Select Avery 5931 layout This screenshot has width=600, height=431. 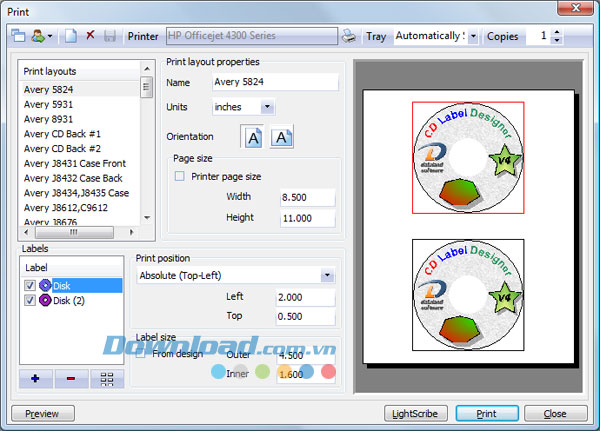pyautogui.click(x=80, y=104)
